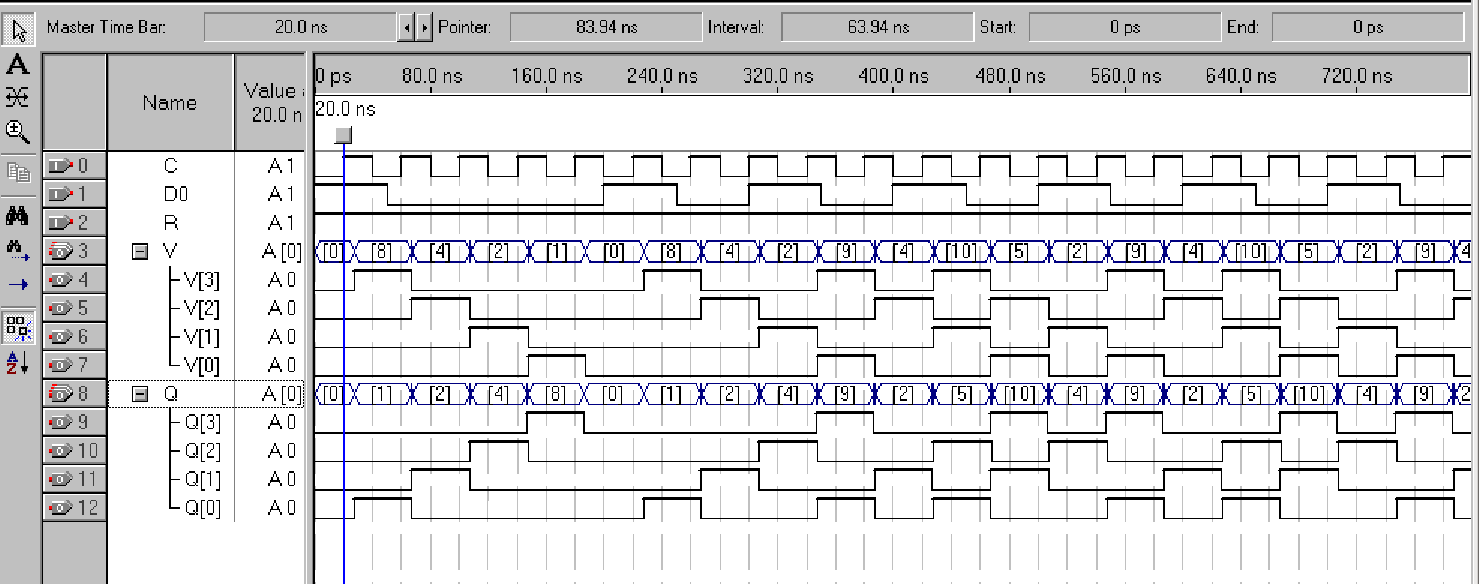1479x584 pixels.
Task: Select signal Q[2]
Action: pos(202,451)
